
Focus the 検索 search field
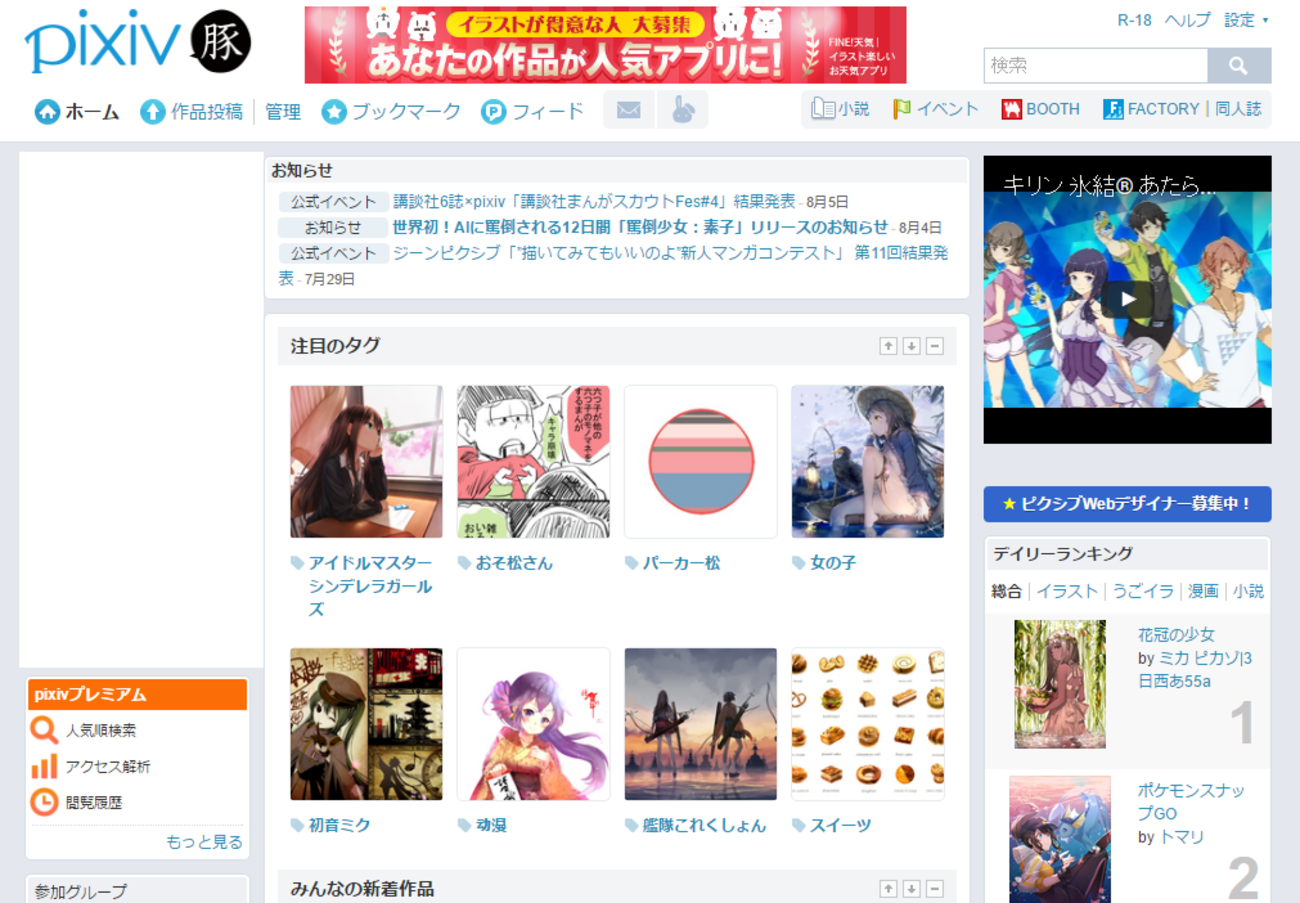[x=1095, y=66]
